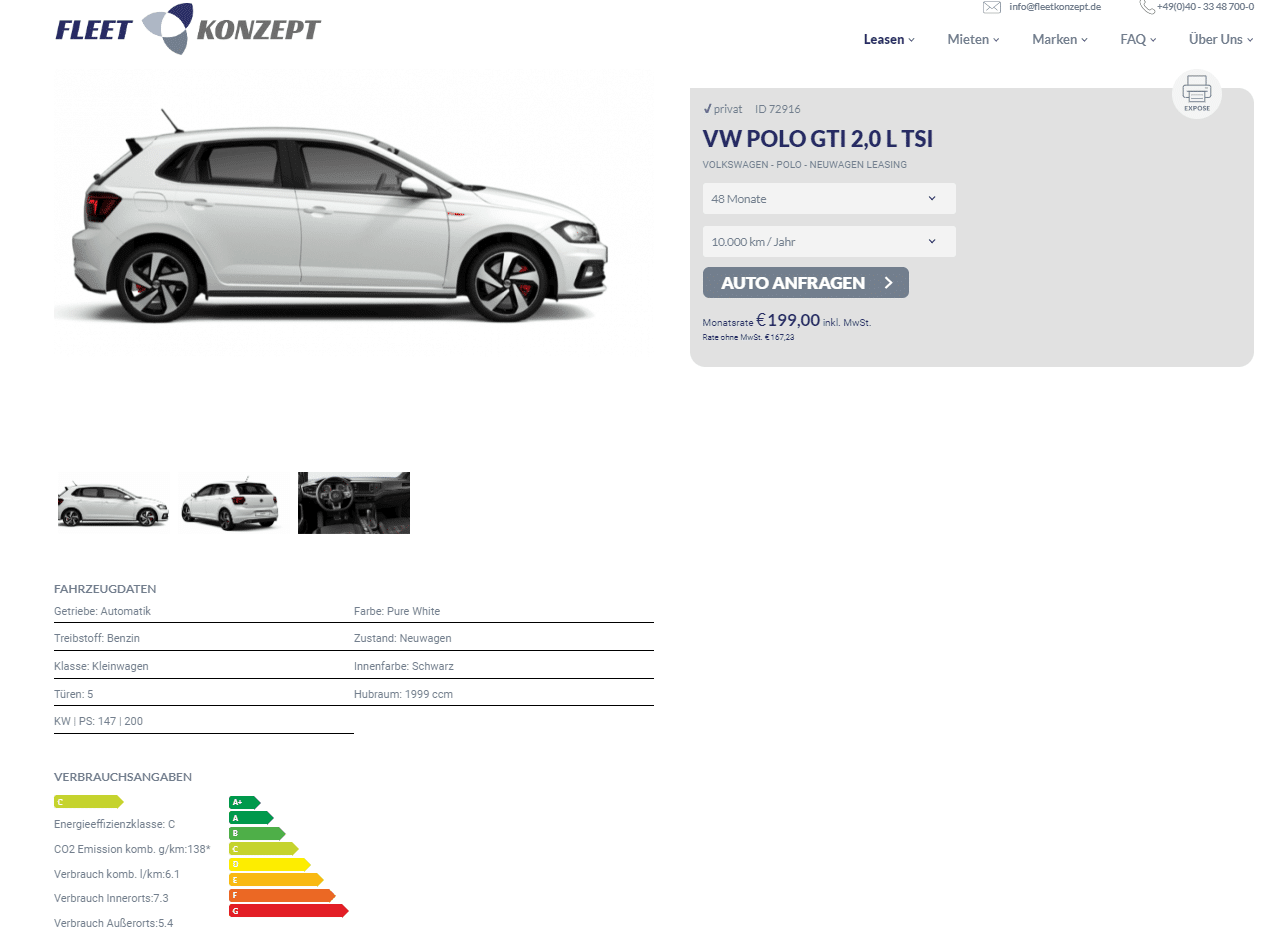Click 'Volkswagen - Polo - Neuwagen Leasing' subtitle

click(805, 165)
